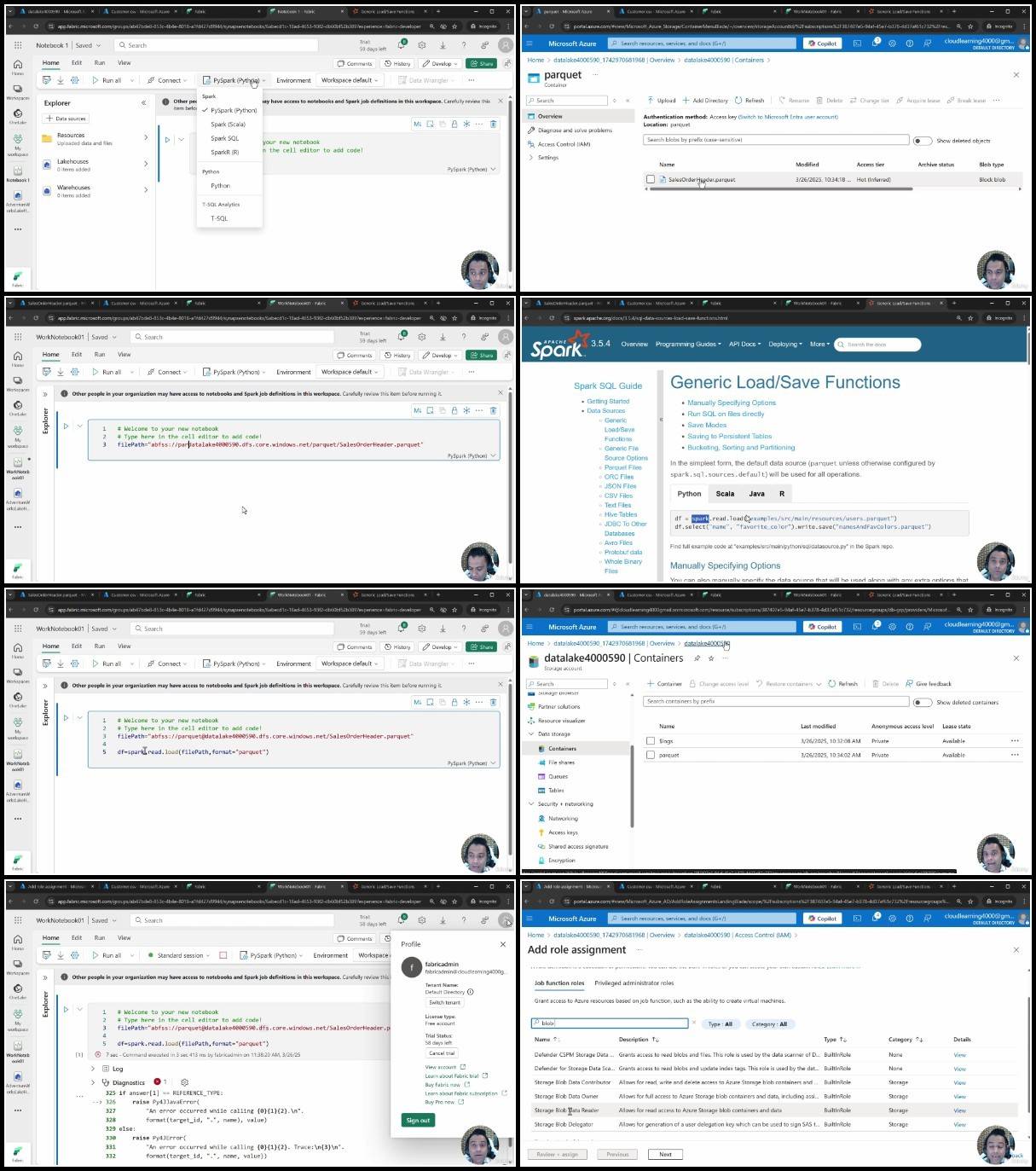Click Switch to Microsoft Entra user account link

point(788,117)
